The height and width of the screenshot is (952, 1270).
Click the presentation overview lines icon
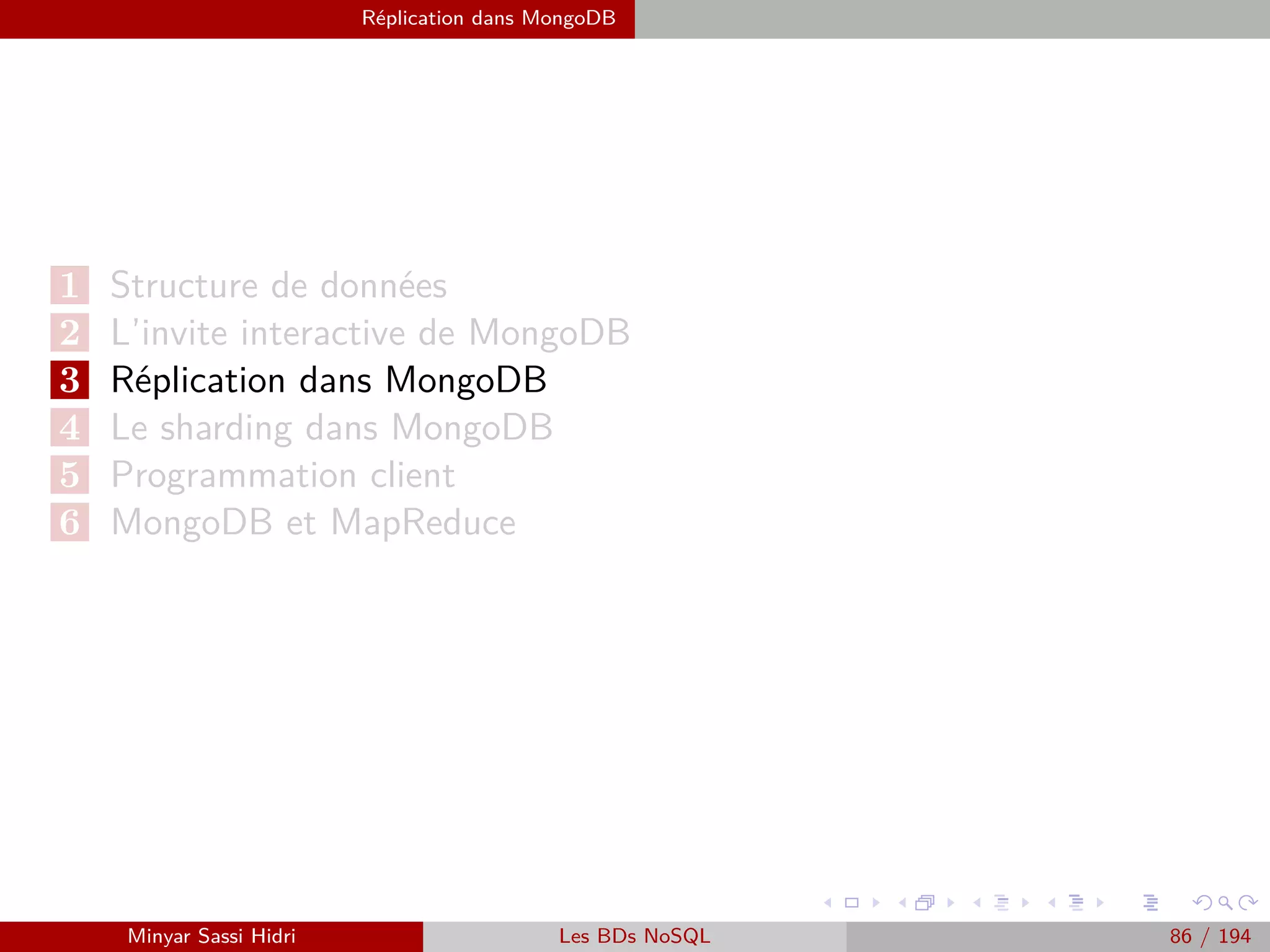pos(1151,902)
